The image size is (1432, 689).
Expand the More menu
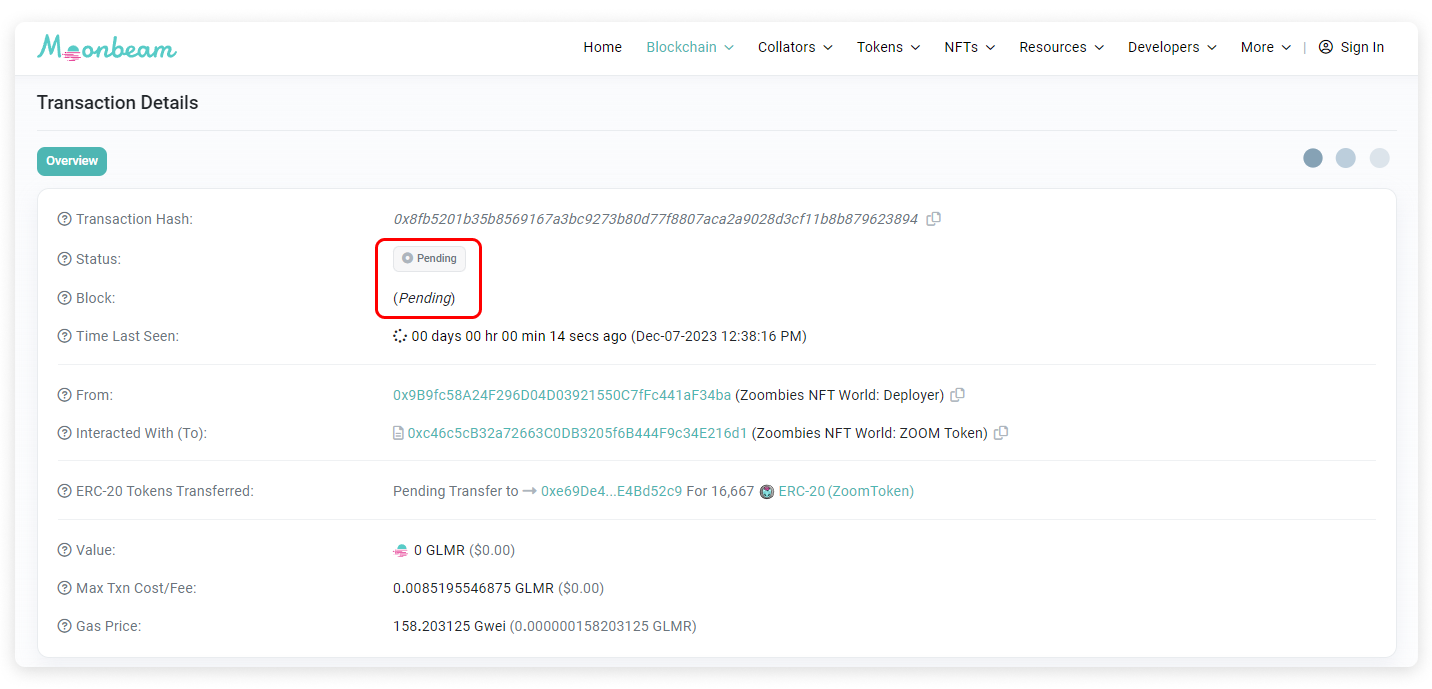1266,47
